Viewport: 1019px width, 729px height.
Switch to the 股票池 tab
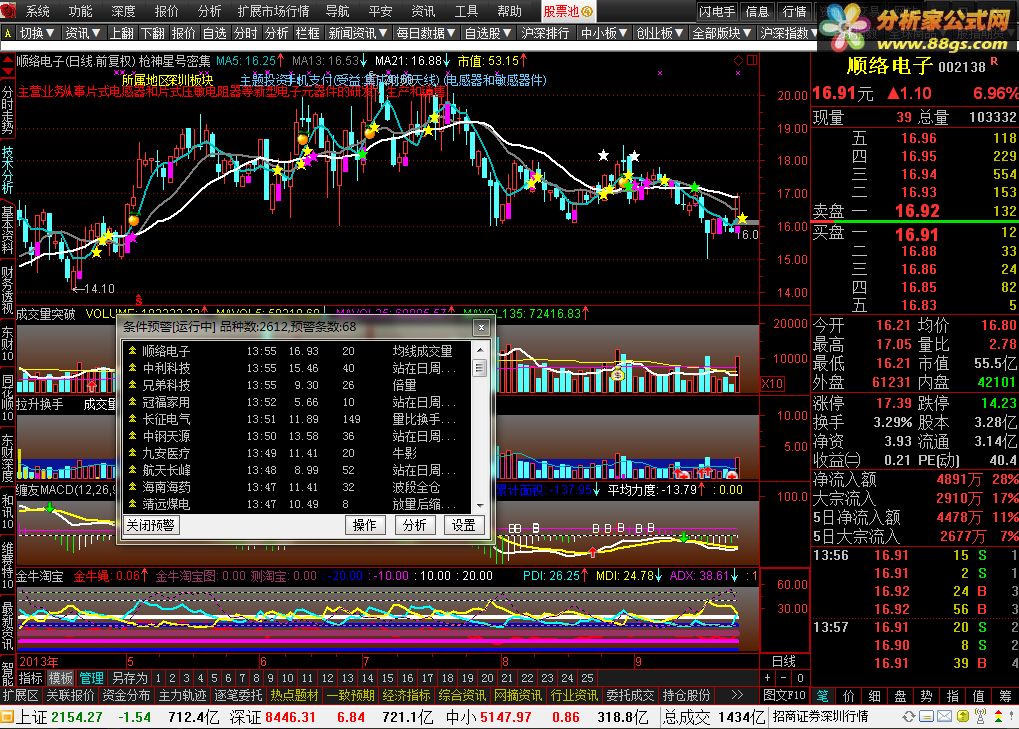[568, 11]
